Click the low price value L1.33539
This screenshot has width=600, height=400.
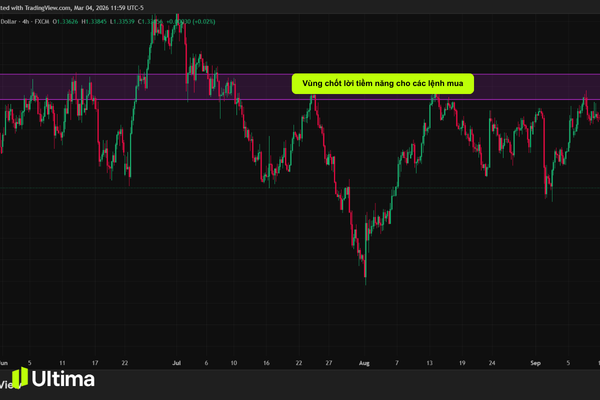(x=122, y=22)
